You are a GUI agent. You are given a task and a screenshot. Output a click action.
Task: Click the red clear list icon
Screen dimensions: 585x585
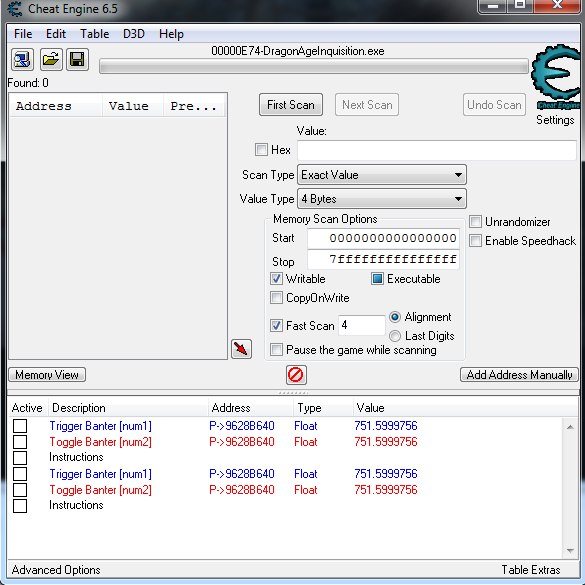[x=296, y=375]
